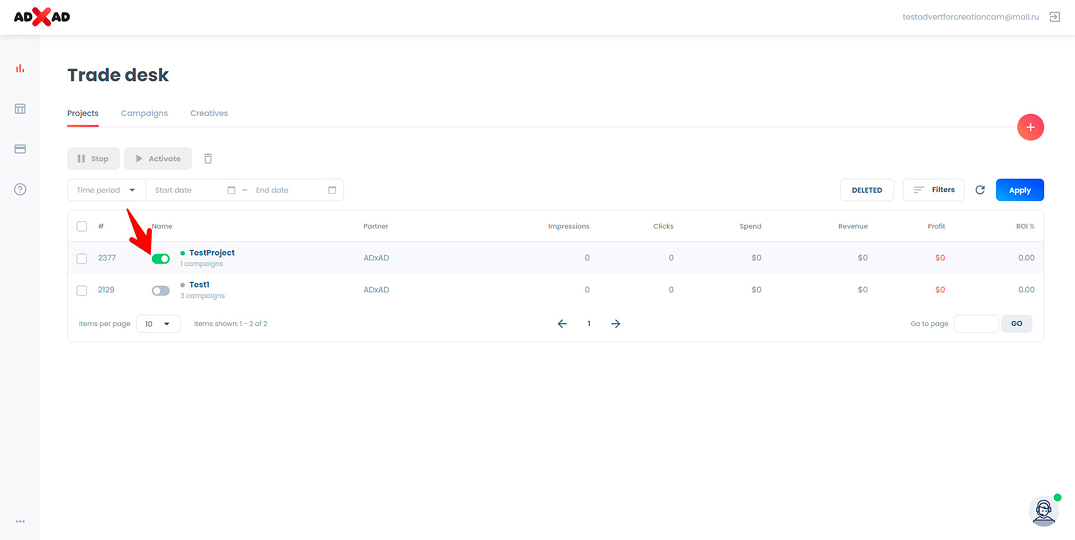
Task: Click the logout icon next to email
Action: pos(1055,17)
